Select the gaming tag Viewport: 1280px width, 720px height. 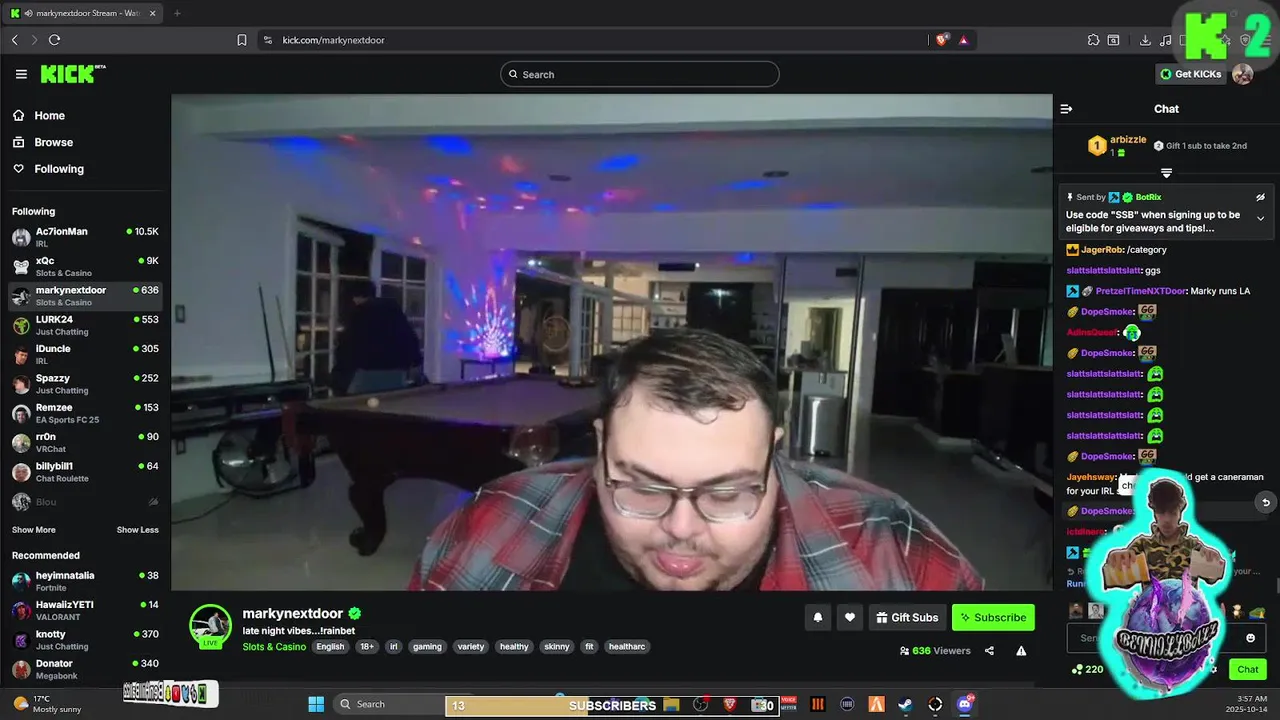[427, 647]
